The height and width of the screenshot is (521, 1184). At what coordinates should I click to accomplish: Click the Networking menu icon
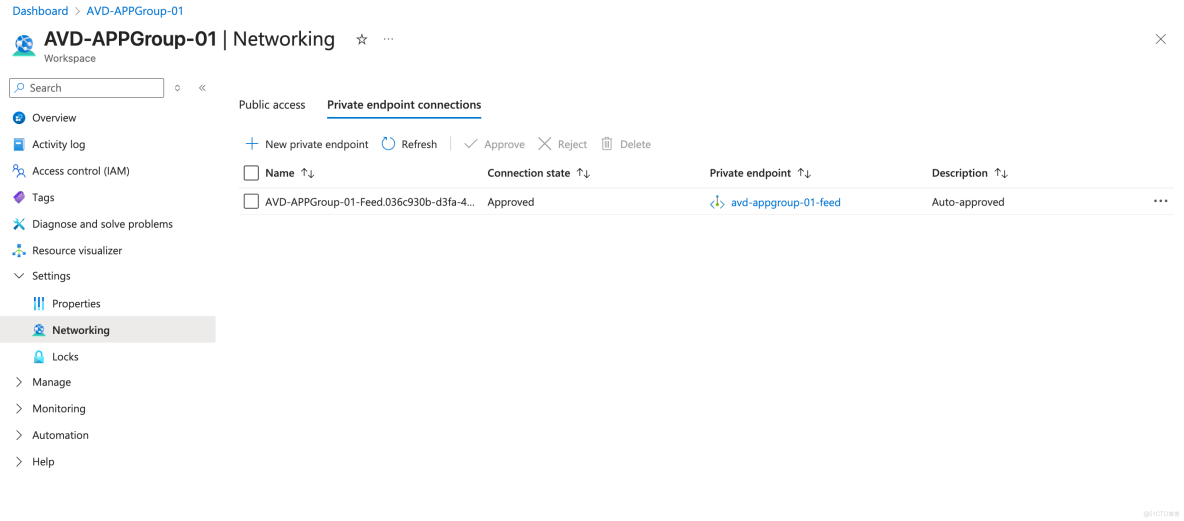(x=39, y=330)
